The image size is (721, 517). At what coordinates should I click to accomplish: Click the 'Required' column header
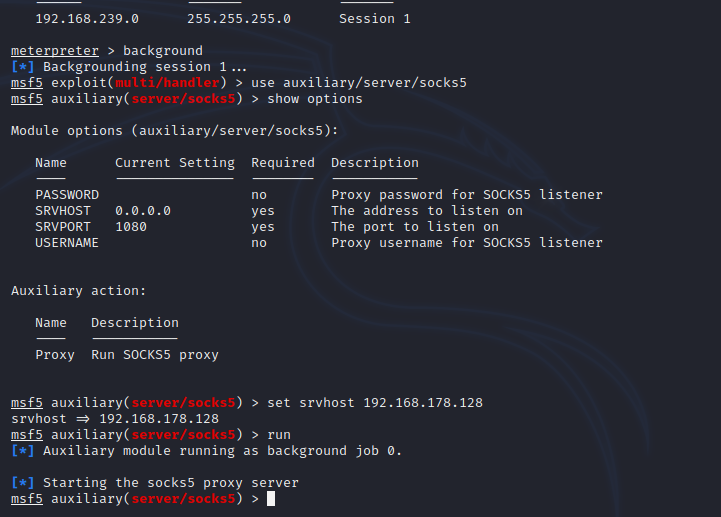(x=283, y=163)
